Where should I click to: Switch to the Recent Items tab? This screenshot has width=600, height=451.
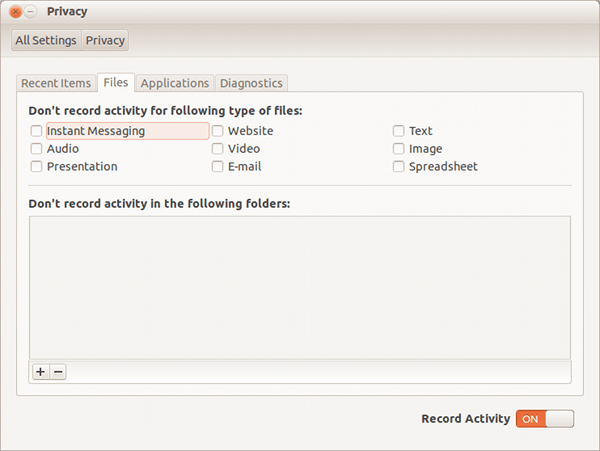[56, 83]
